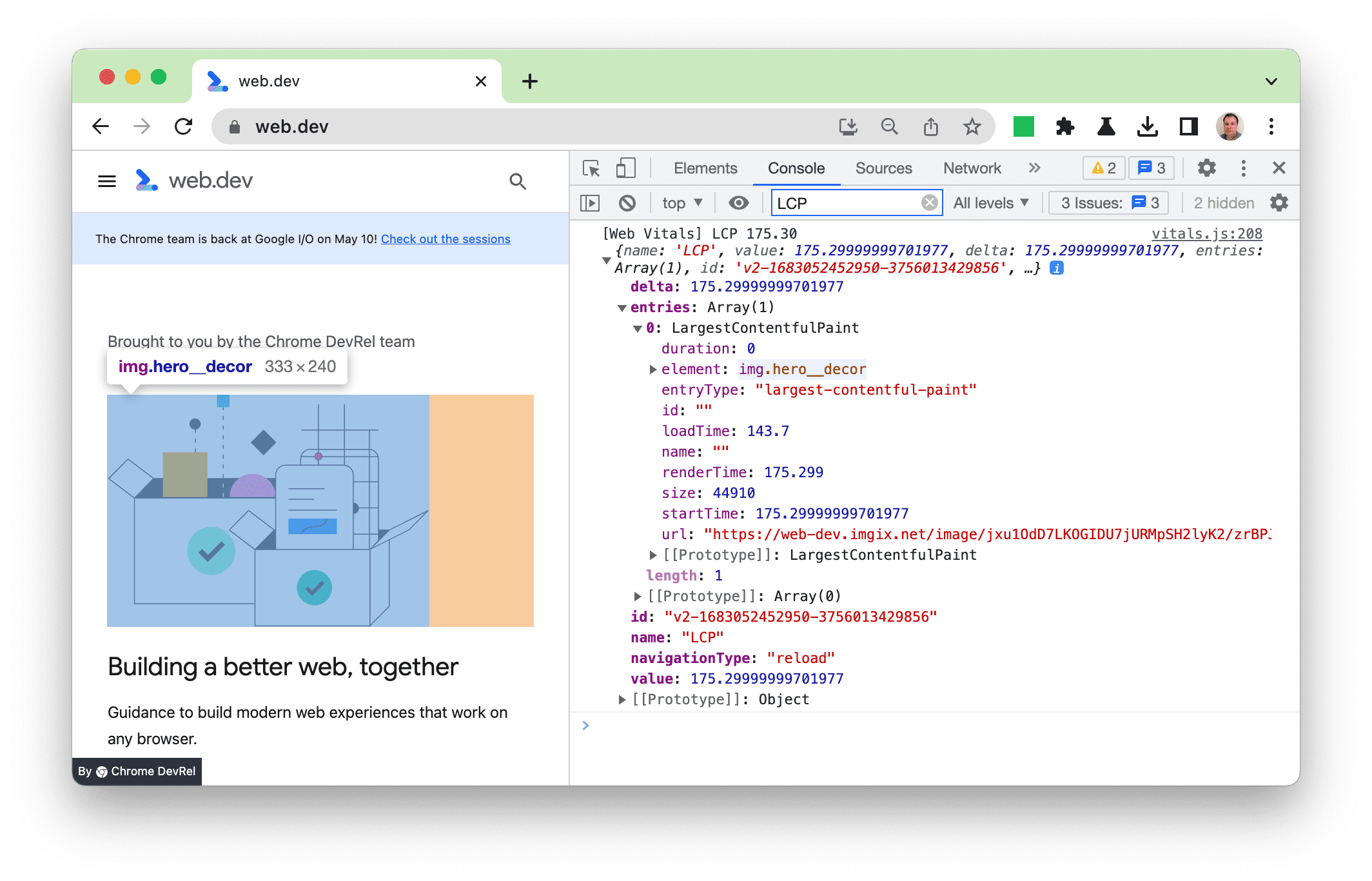Click 'Check out the sessions' link

pyautogui.click(x=445, y=238)
